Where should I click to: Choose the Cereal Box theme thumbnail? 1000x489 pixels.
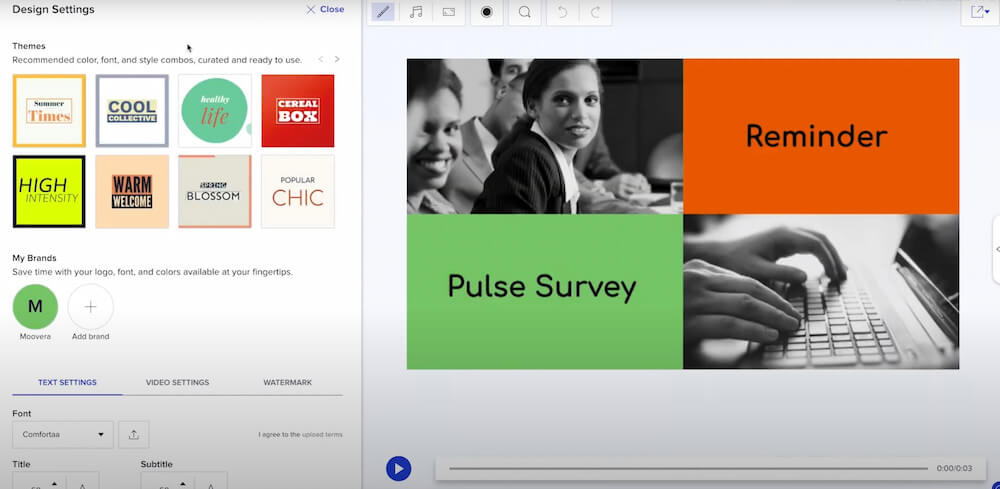click(297, 110)
